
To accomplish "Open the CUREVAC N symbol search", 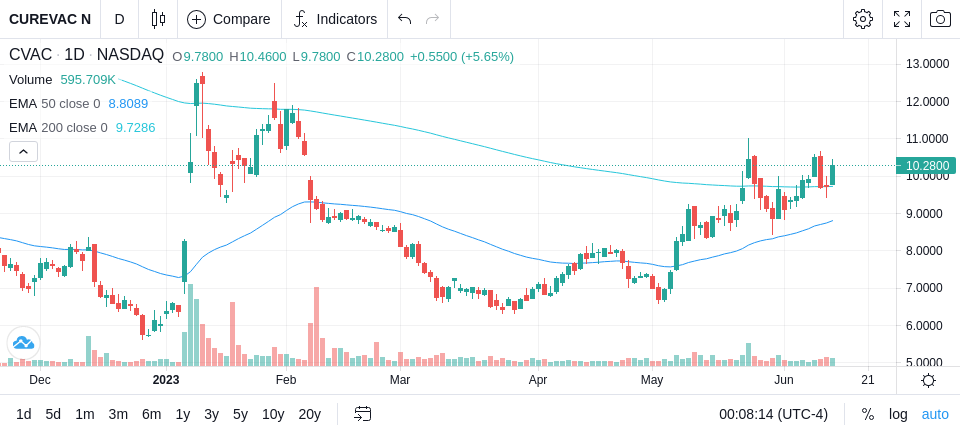I will tap(50, 19).
